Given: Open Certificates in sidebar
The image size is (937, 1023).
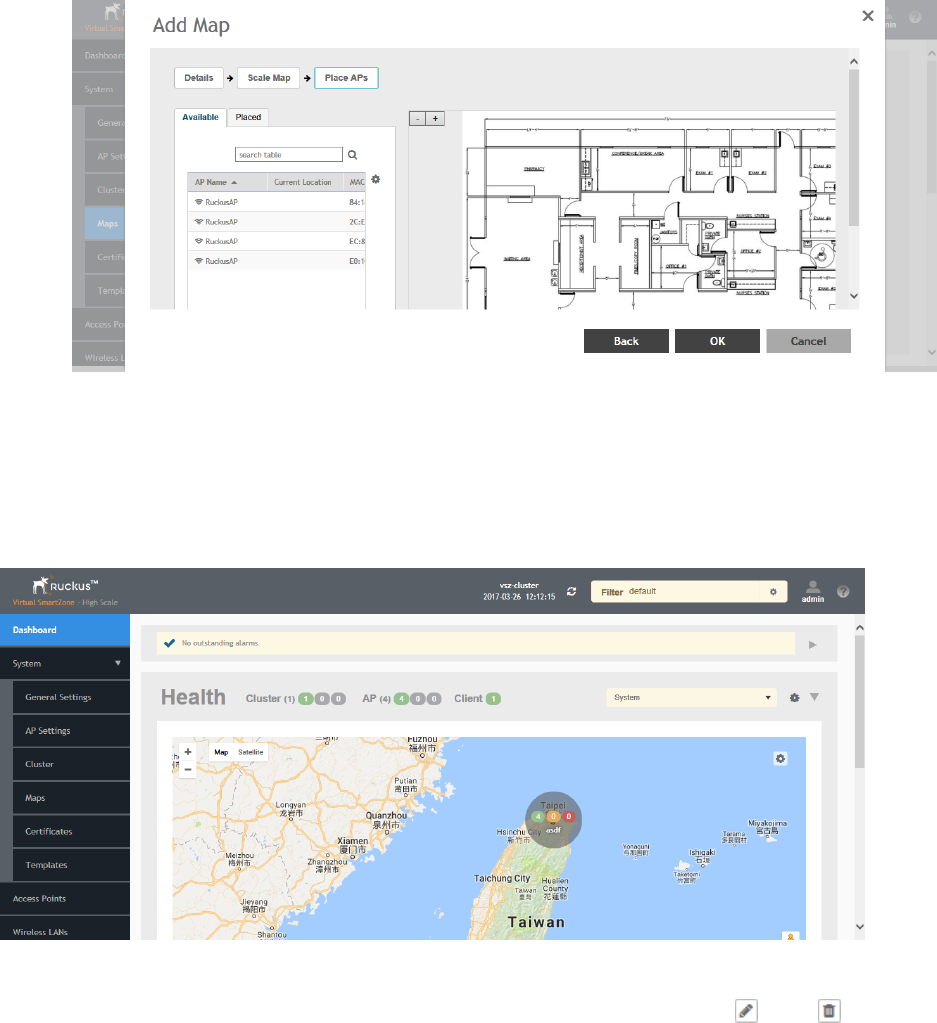Looking at the screenshot, I should (x=71, y=831).
